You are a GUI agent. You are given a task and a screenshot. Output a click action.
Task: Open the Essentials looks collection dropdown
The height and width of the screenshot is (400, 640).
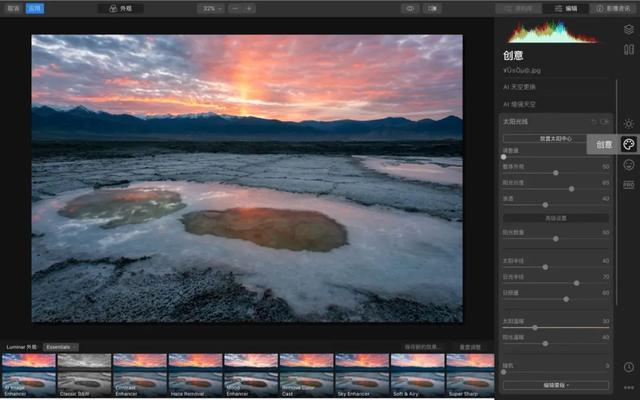point(61,347)
